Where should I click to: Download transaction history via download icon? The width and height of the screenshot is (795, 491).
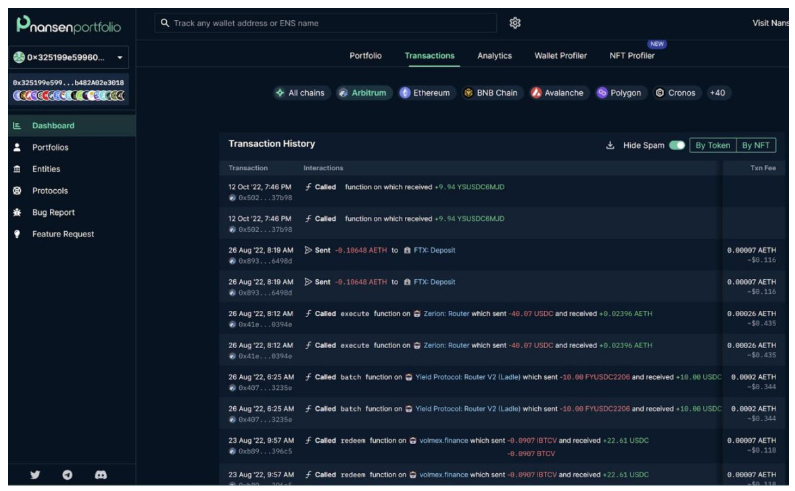pyautogui.click(x=610, y=146)
